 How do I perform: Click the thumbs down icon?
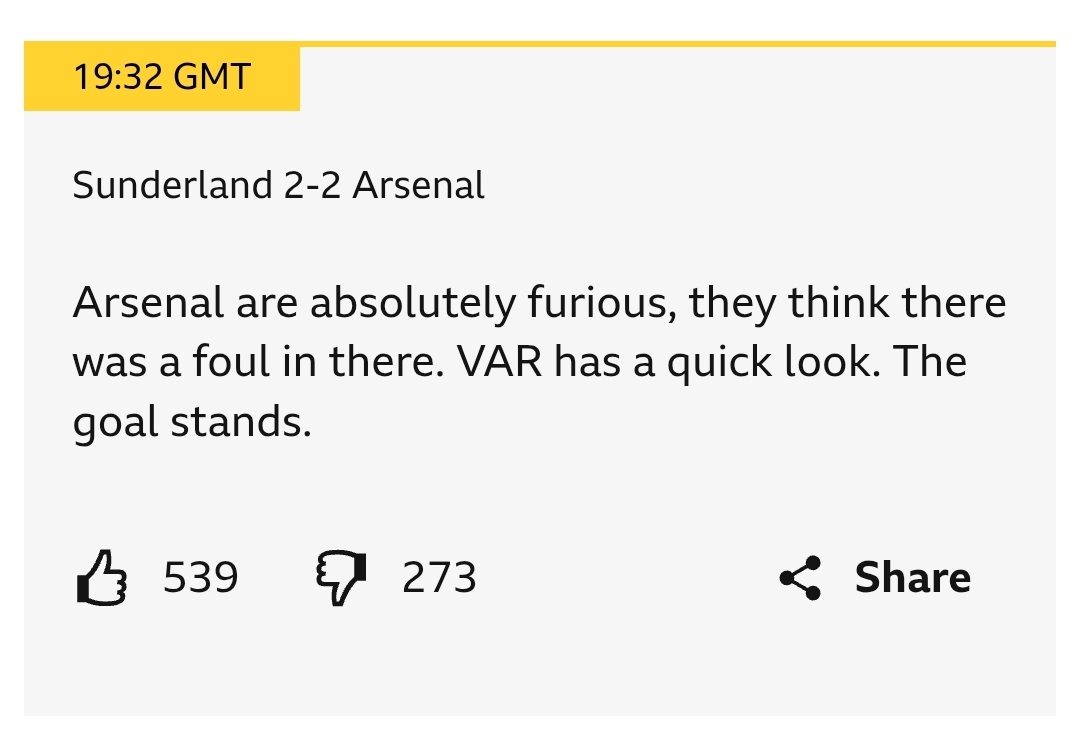(341, 579)
